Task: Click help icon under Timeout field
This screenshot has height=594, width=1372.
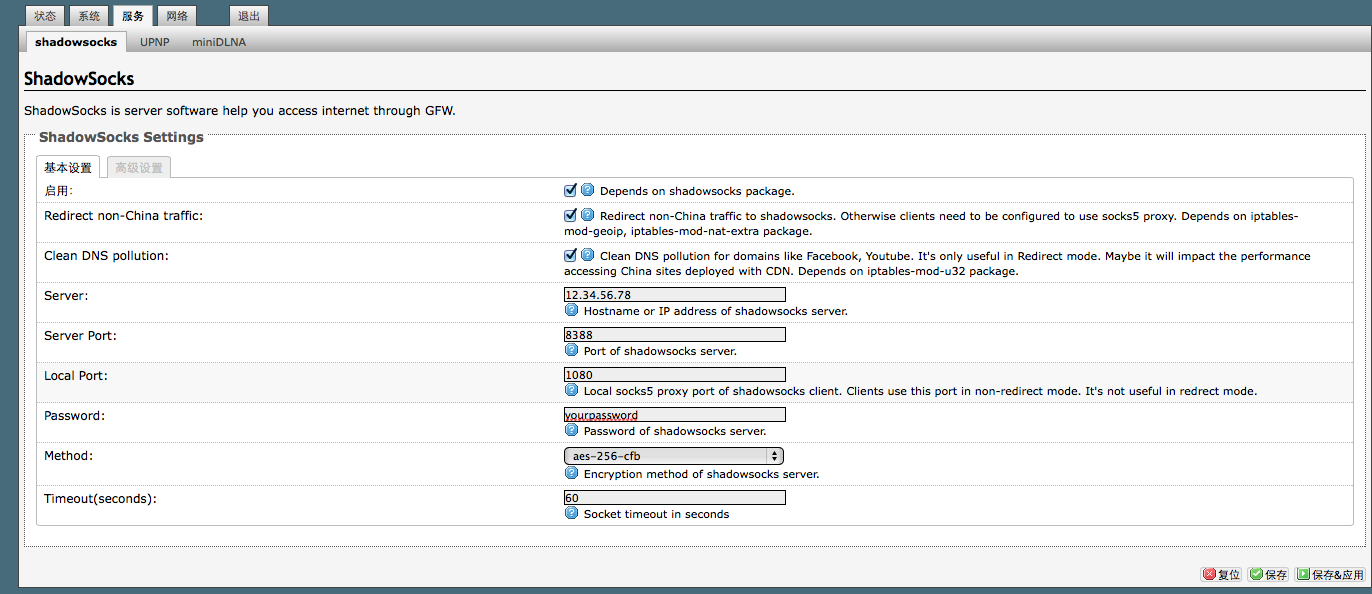Action: point(572,513)
